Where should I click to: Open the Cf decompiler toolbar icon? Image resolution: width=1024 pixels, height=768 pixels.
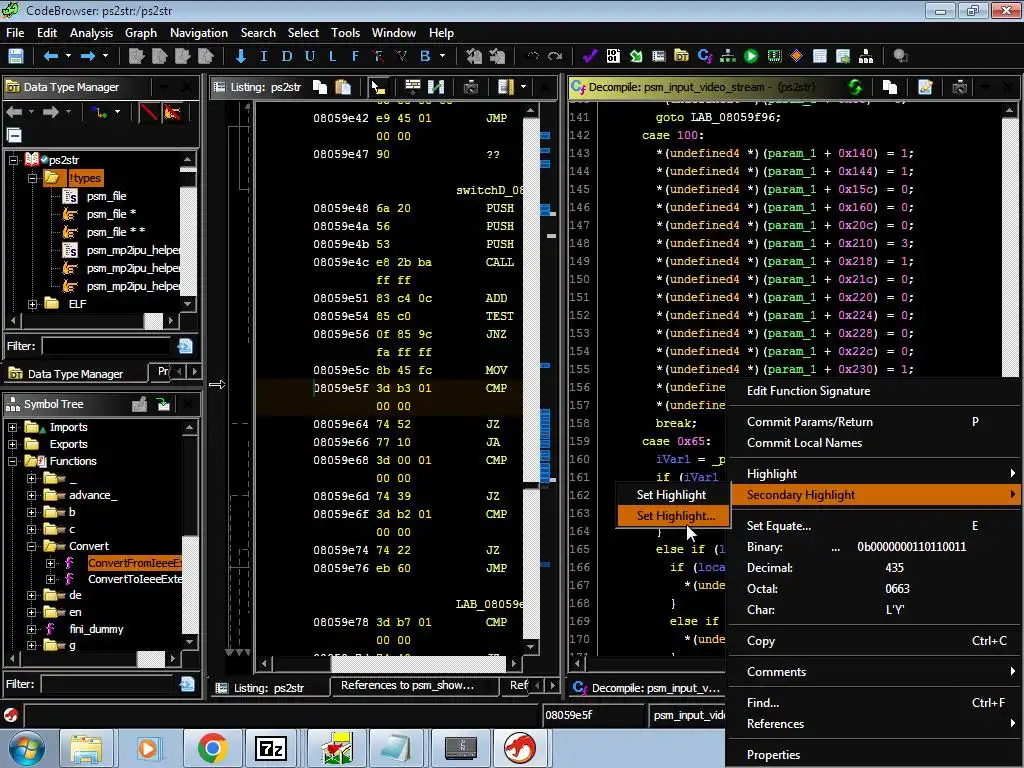pos(705,56)
